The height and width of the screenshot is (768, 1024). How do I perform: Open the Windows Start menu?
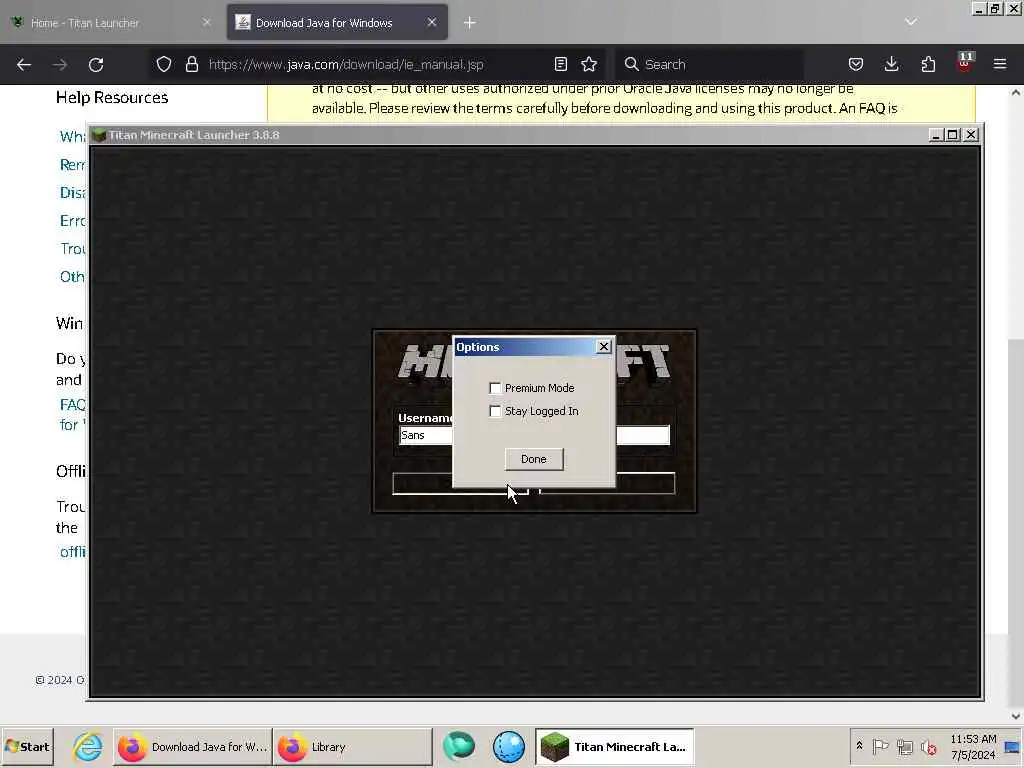pos(27,746)
